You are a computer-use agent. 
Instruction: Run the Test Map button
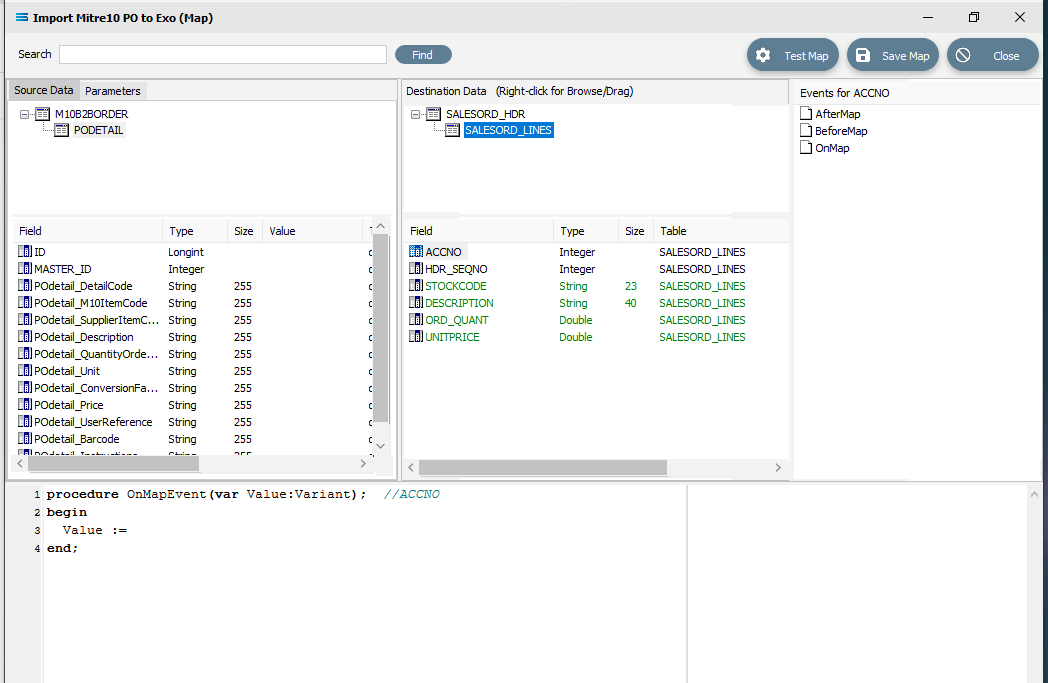[x=793, y=55]
